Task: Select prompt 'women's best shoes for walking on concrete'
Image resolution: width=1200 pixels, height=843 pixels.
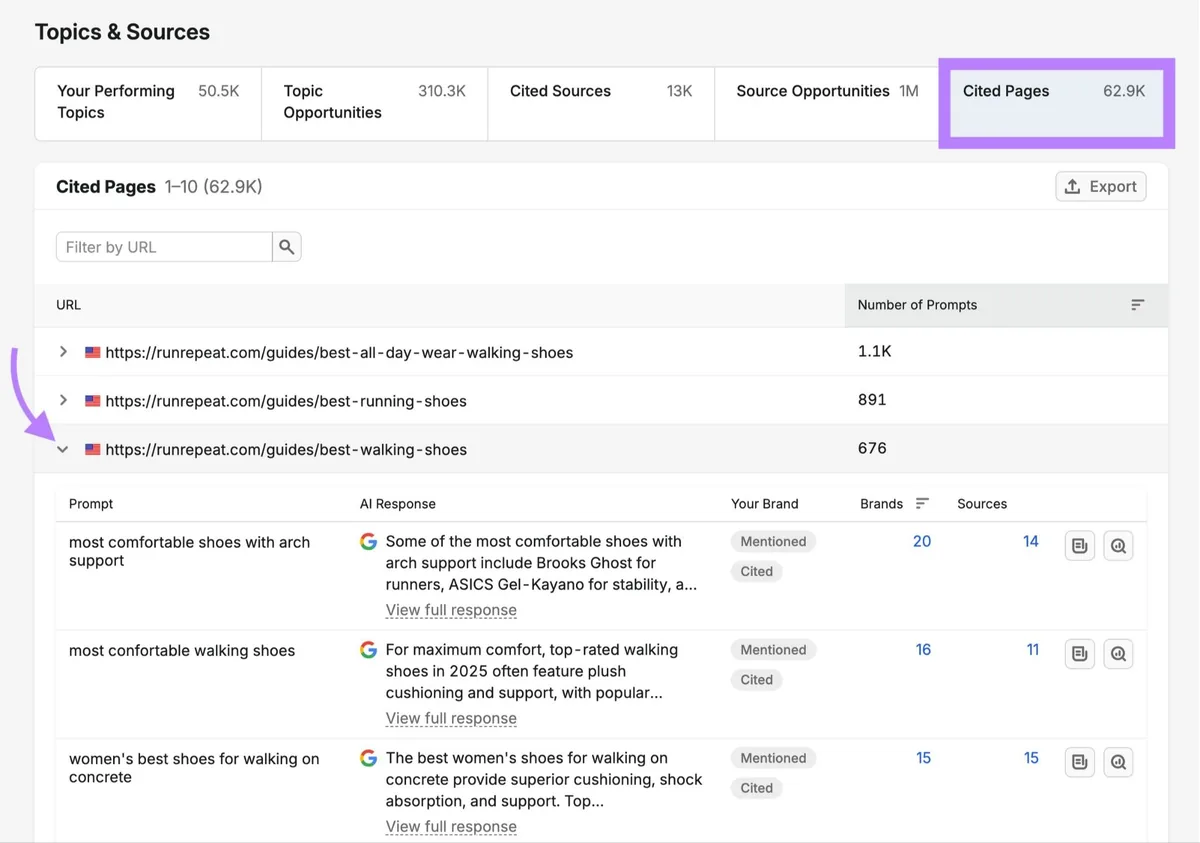Action: (194, 768)
